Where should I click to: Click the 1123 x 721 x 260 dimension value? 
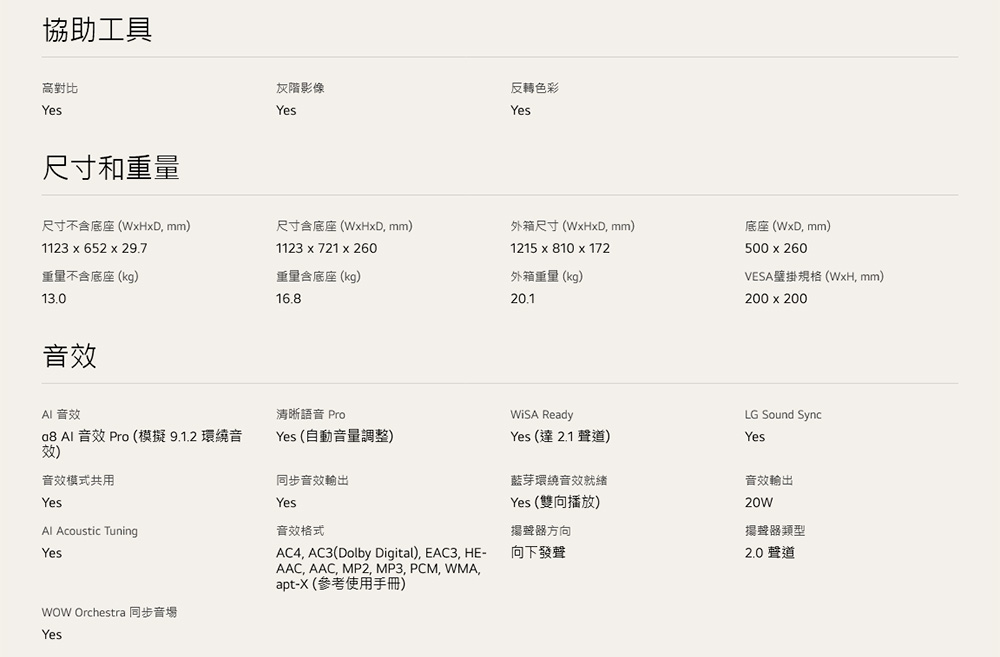327,248
